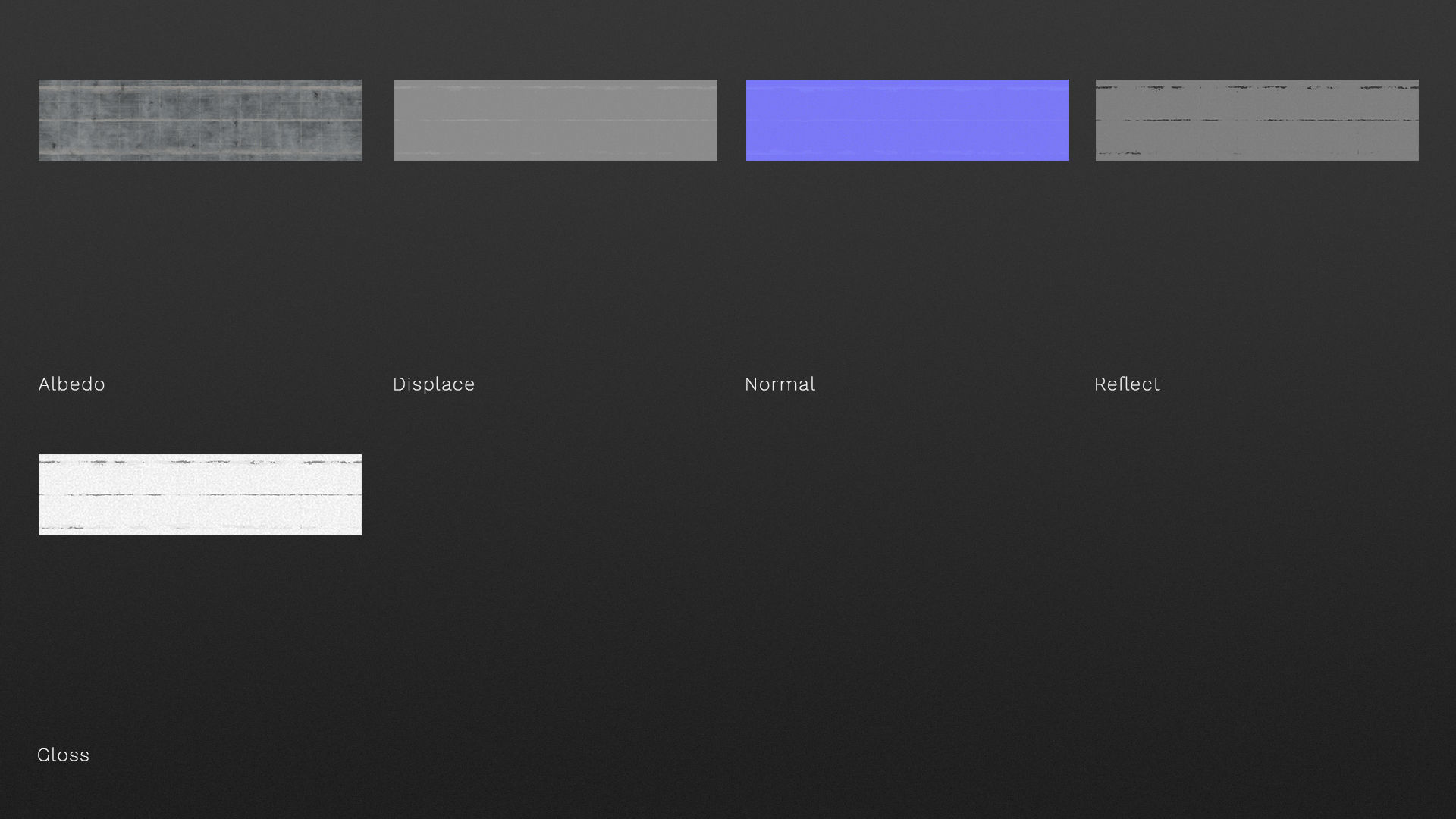Open the dark-streaked gray reflection preview
This screenshot has width=1456, height=819.
click(x=1257, y=120)
